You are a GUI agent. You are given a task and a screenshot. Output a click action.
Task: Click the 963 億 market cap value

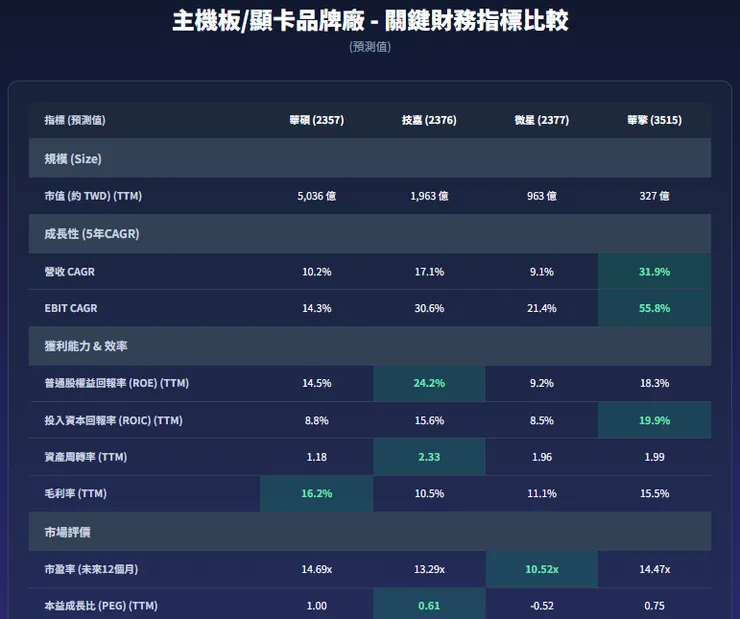542,196
